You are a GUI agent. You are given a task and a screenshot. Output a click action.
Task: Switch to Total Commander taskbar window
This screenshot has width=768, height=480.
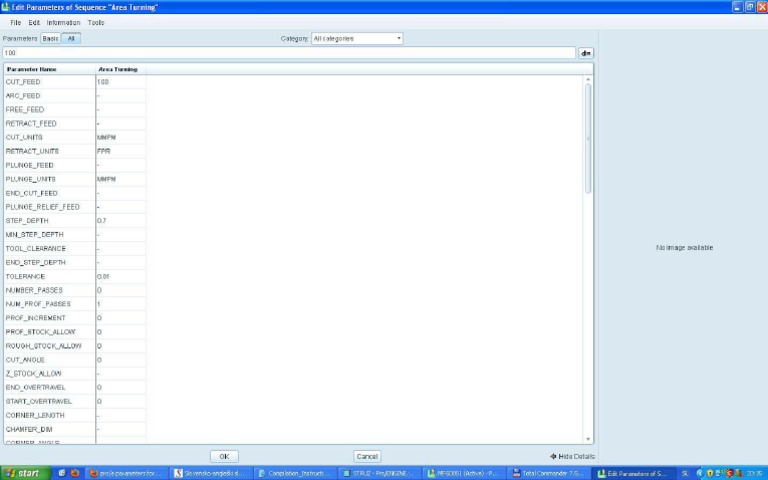coord(549,473)
